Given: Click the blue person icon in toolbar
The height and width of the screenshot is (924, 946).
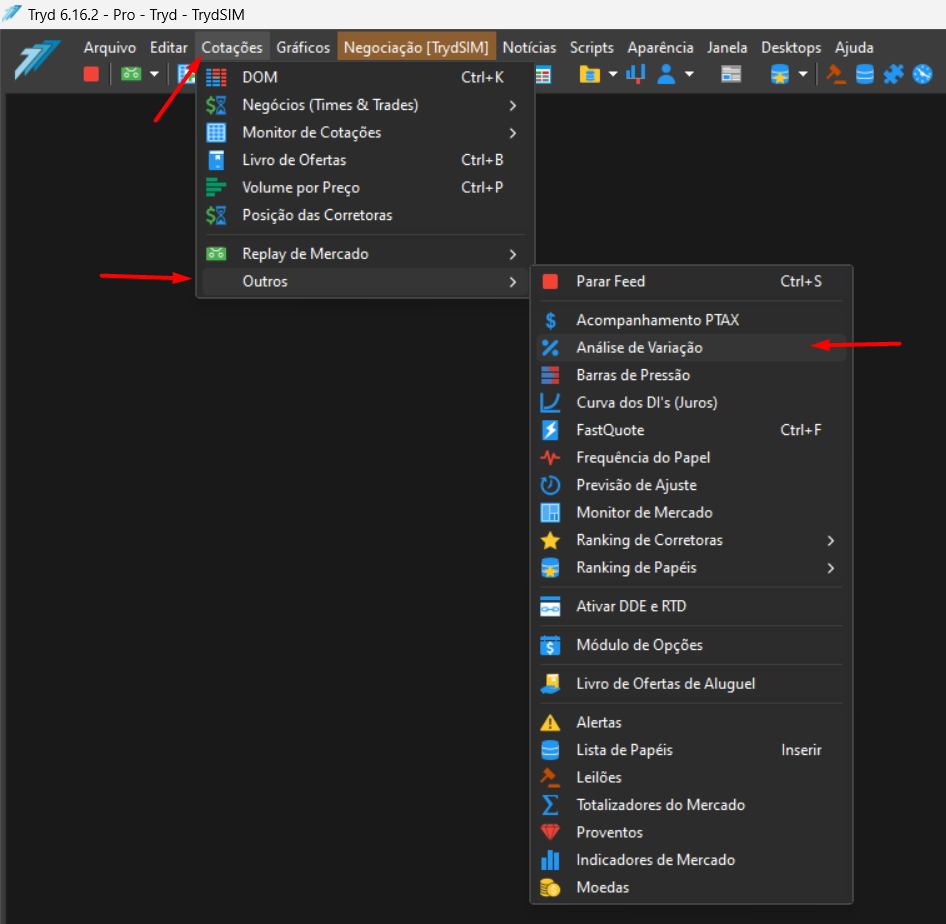Looking at the screenshot, I should pyautogui.click(x=666, y=74).
